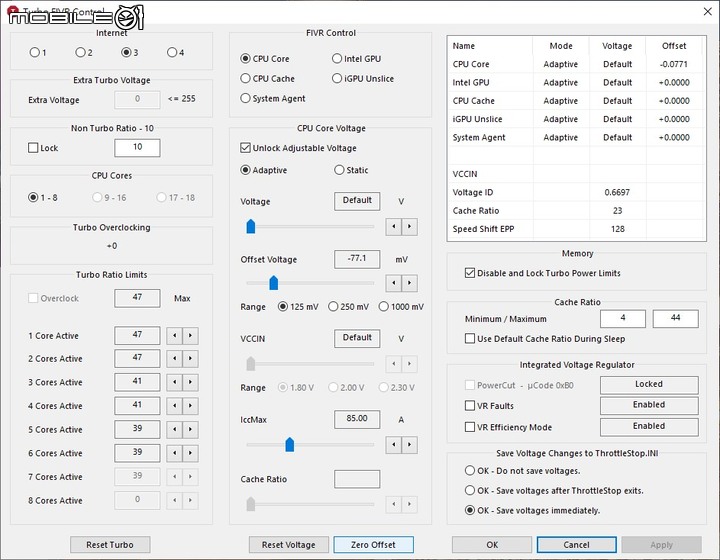Decrease Voltage with left arrow
The width and height of the screenshot is (720, 560).
click(394, 226)
